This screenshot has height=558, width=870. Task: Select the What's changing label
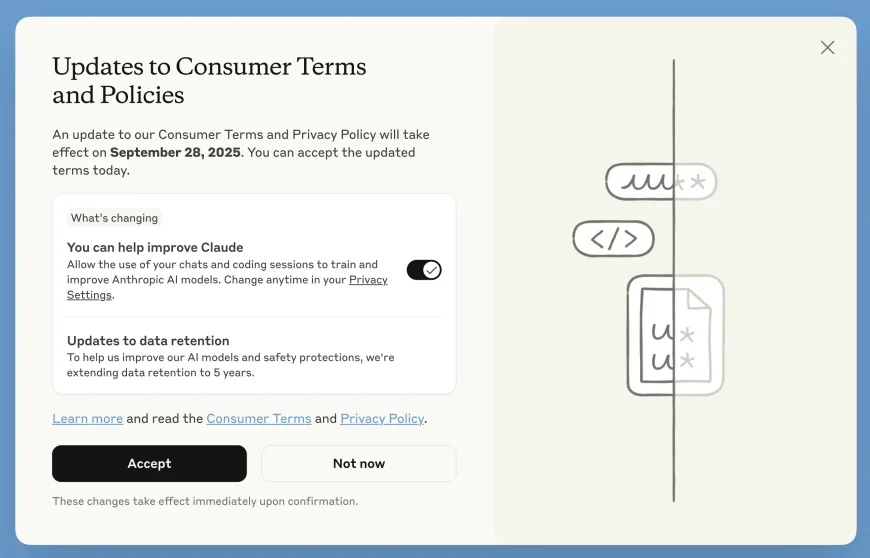114,218
